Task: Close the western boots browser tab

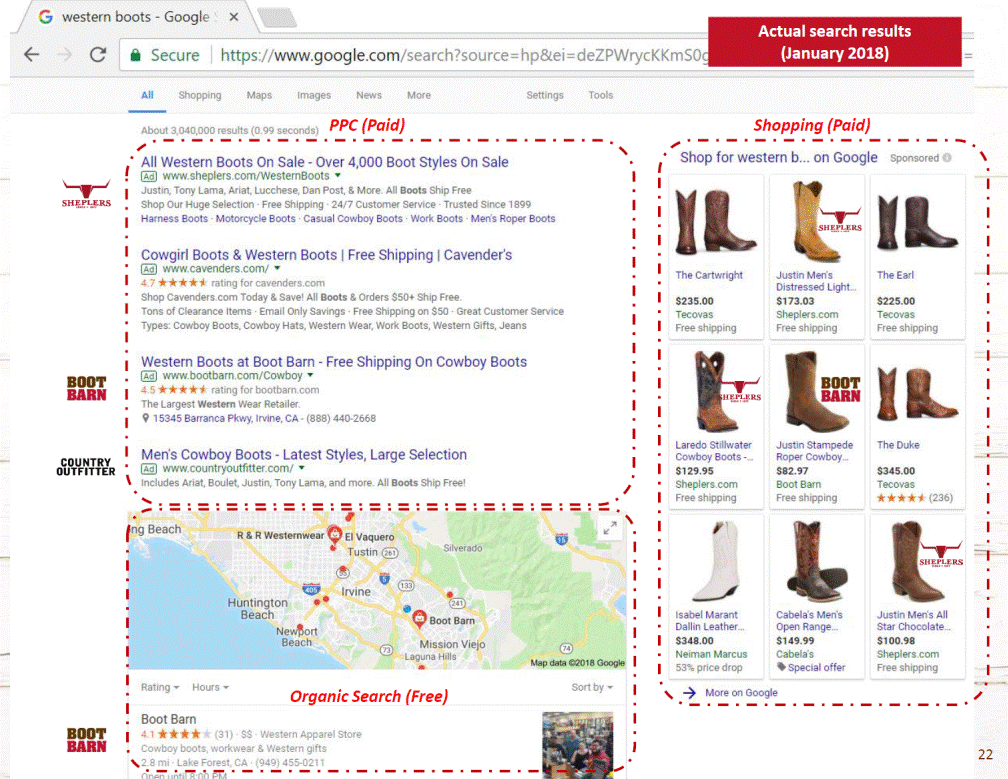Action: [x=233, y=18]
